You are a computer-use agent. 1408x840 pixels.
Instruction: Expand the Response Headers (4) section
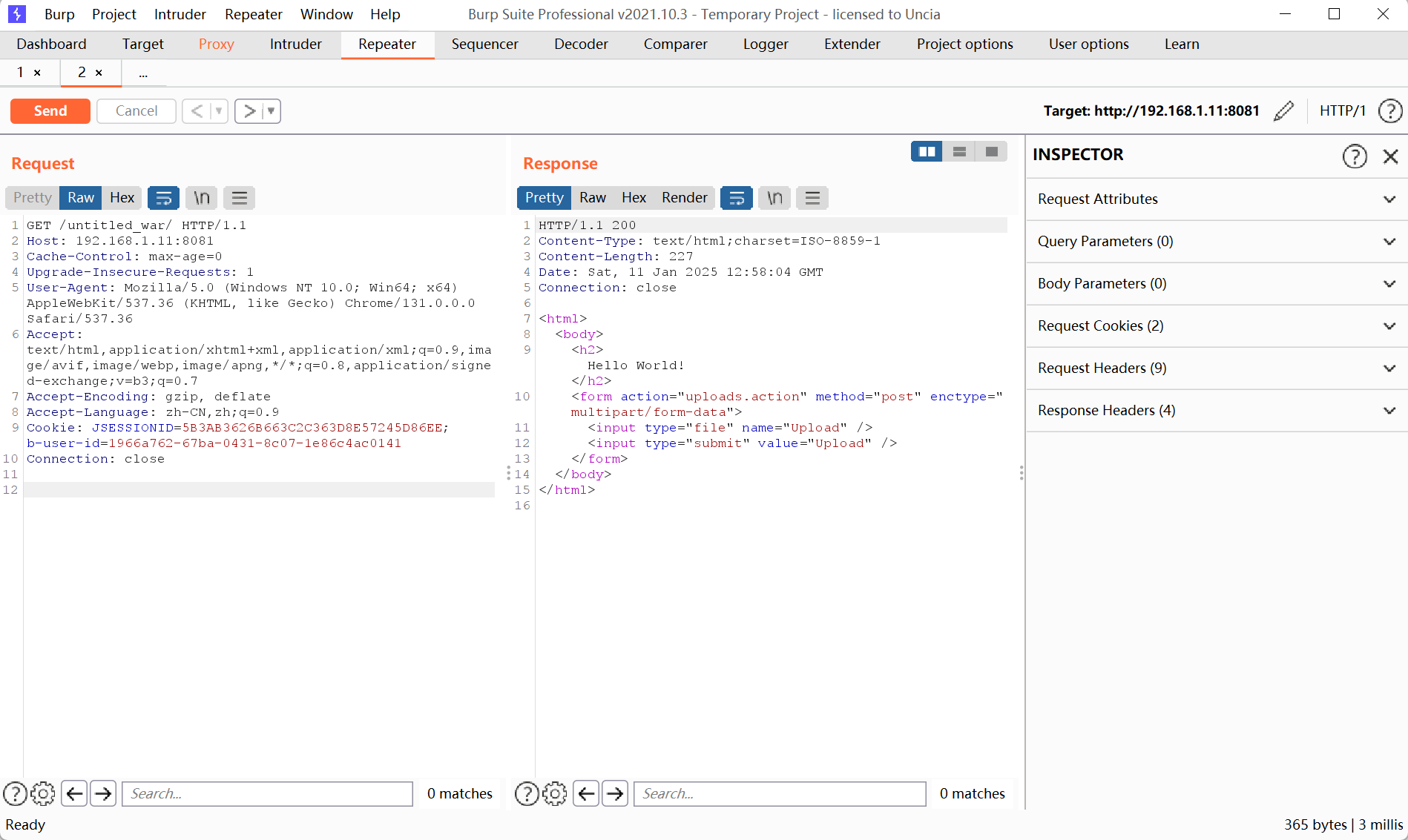click(x=1217, y=411)
